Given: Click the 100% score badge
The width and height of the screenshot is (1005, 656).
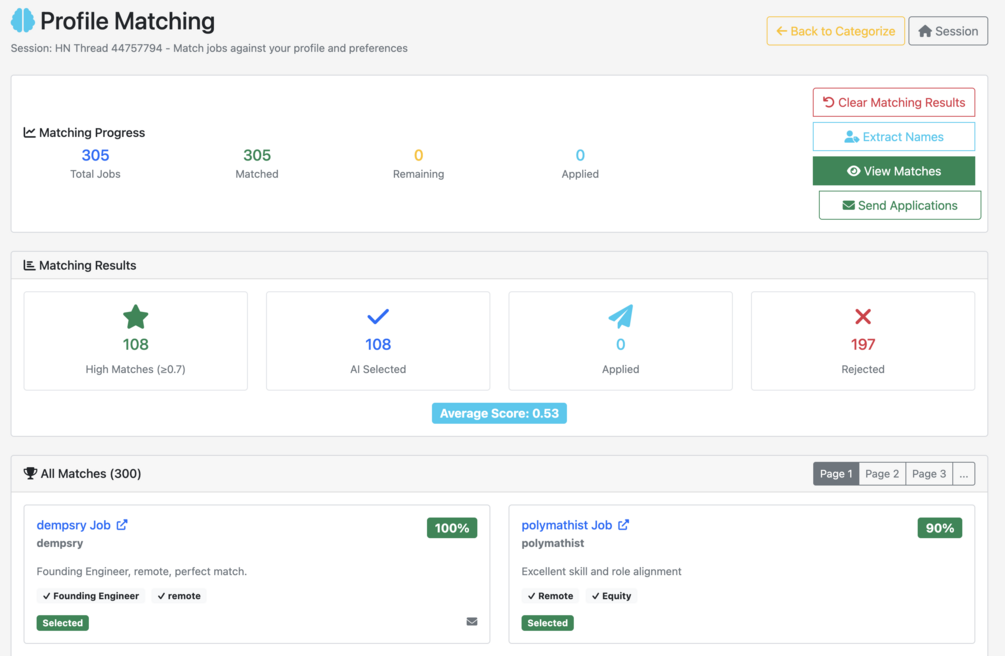Looking at the screenshot, I should pyautogui.click(x=452, y=528).
